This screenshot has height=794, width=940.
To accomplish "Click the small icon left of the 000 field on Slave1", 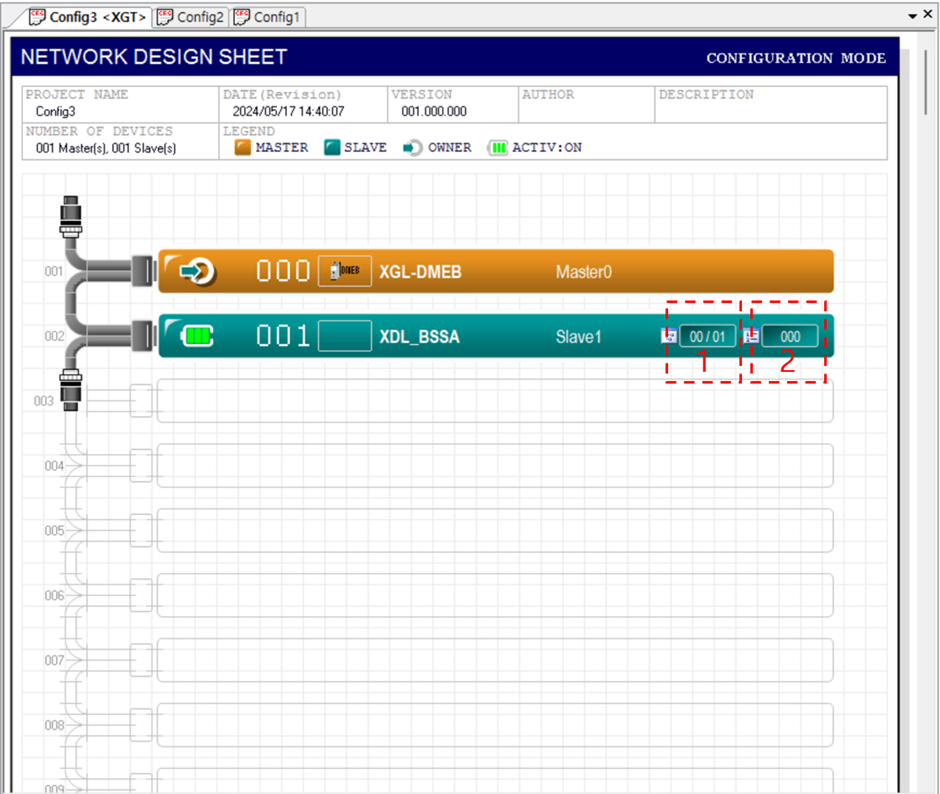I will [x=751, y=336].
